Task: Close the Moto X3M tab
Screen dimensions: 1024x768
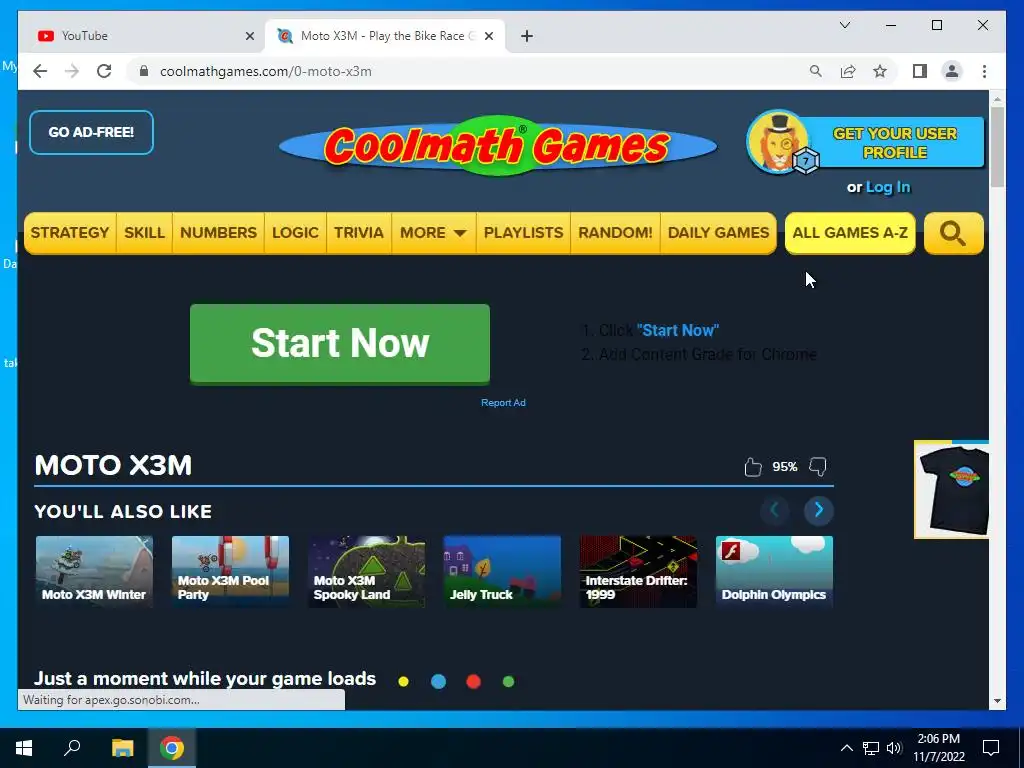Action: click(488, 36)
